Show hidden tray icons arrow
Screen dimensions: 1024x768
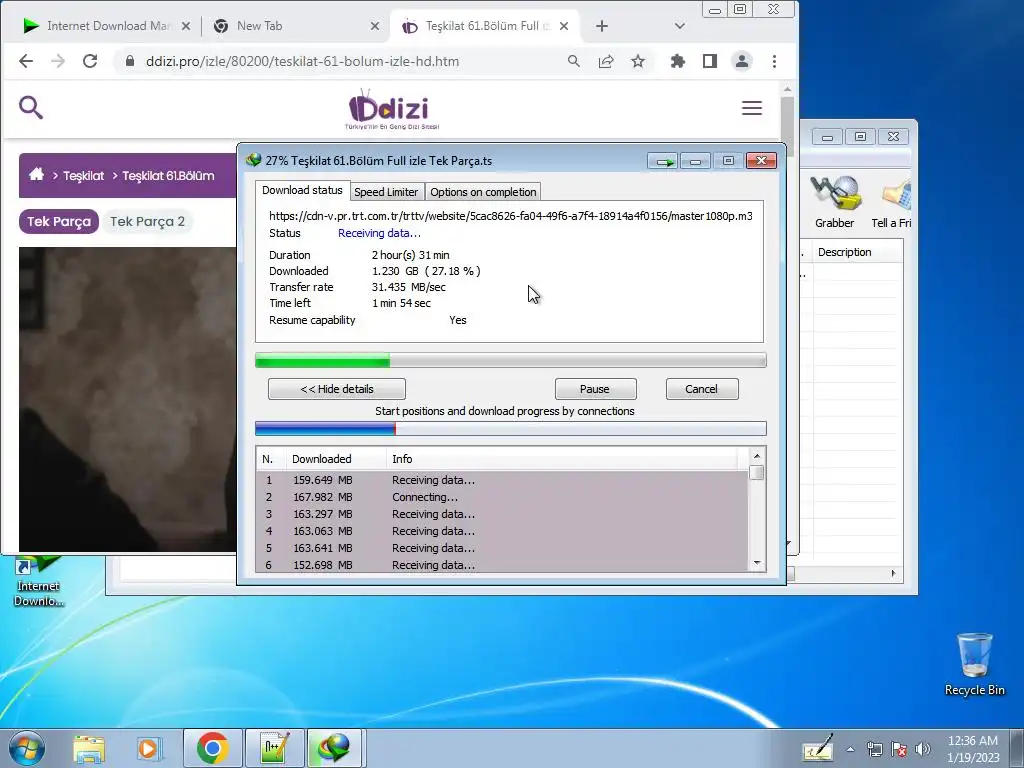850,749
